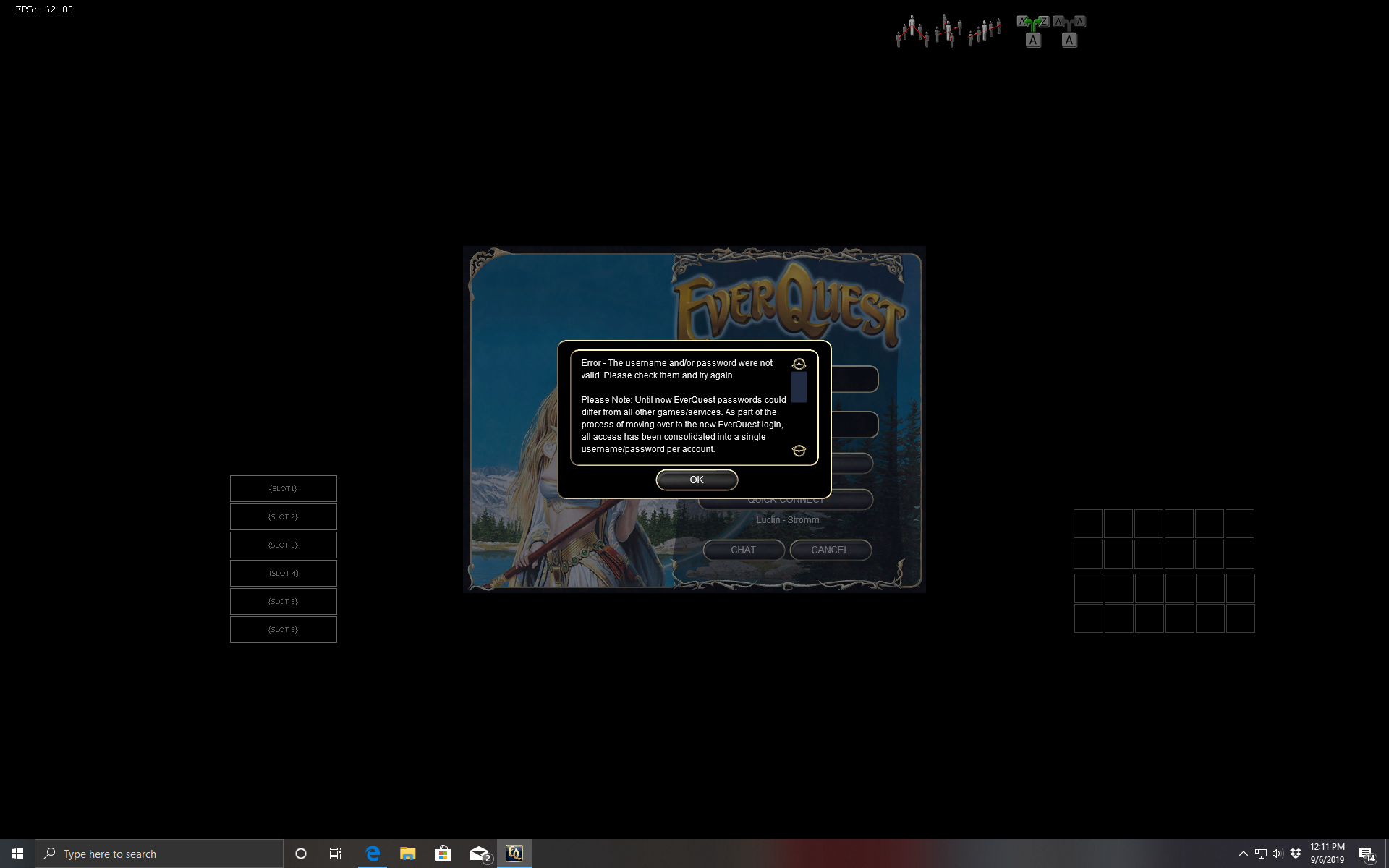Click the CHAT button on the EverQuest login screen
1389x868 pixels.
[x=743, y=550]
